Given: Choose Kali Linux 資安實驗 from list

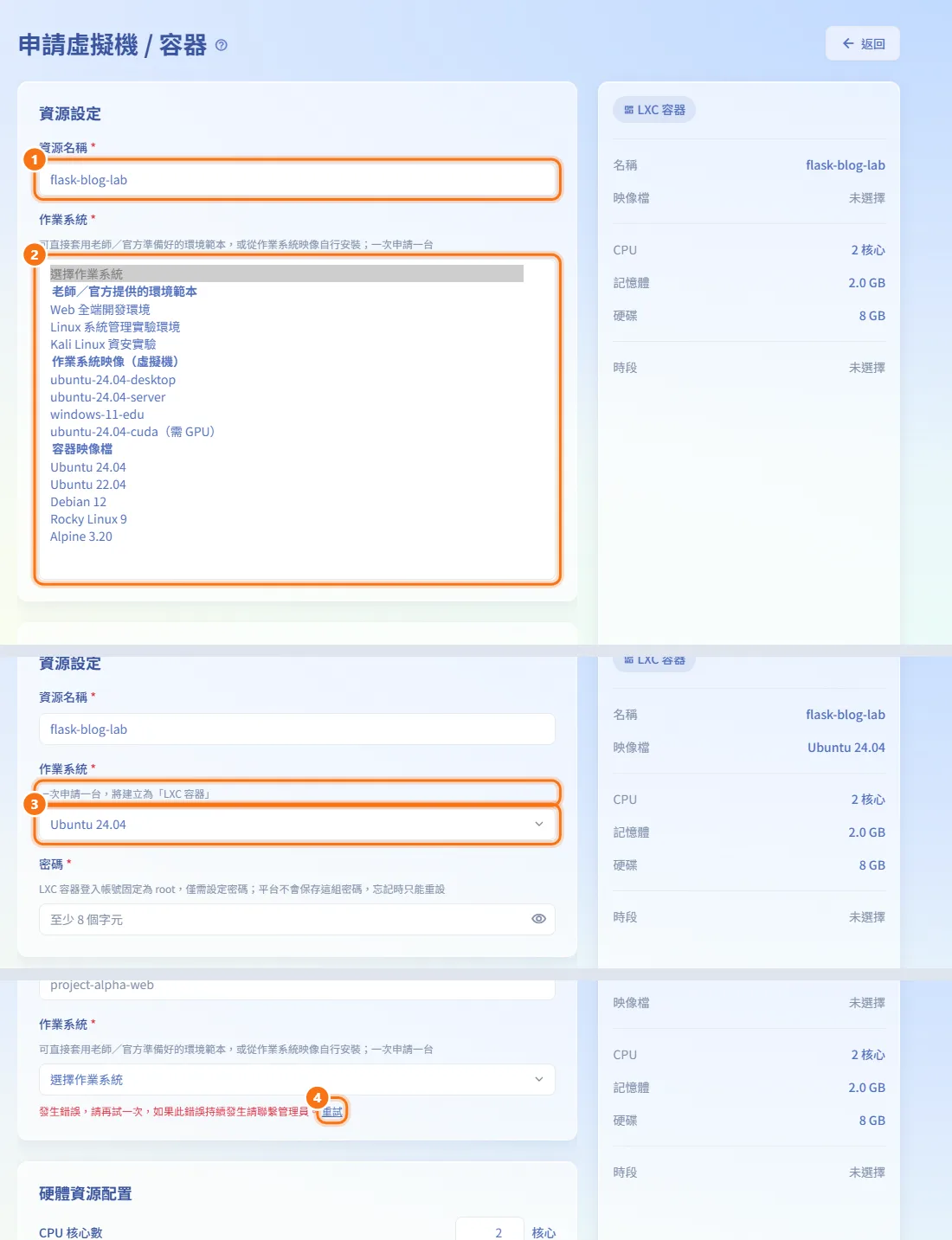Looking at the screenshot, I should click(103, 344).
